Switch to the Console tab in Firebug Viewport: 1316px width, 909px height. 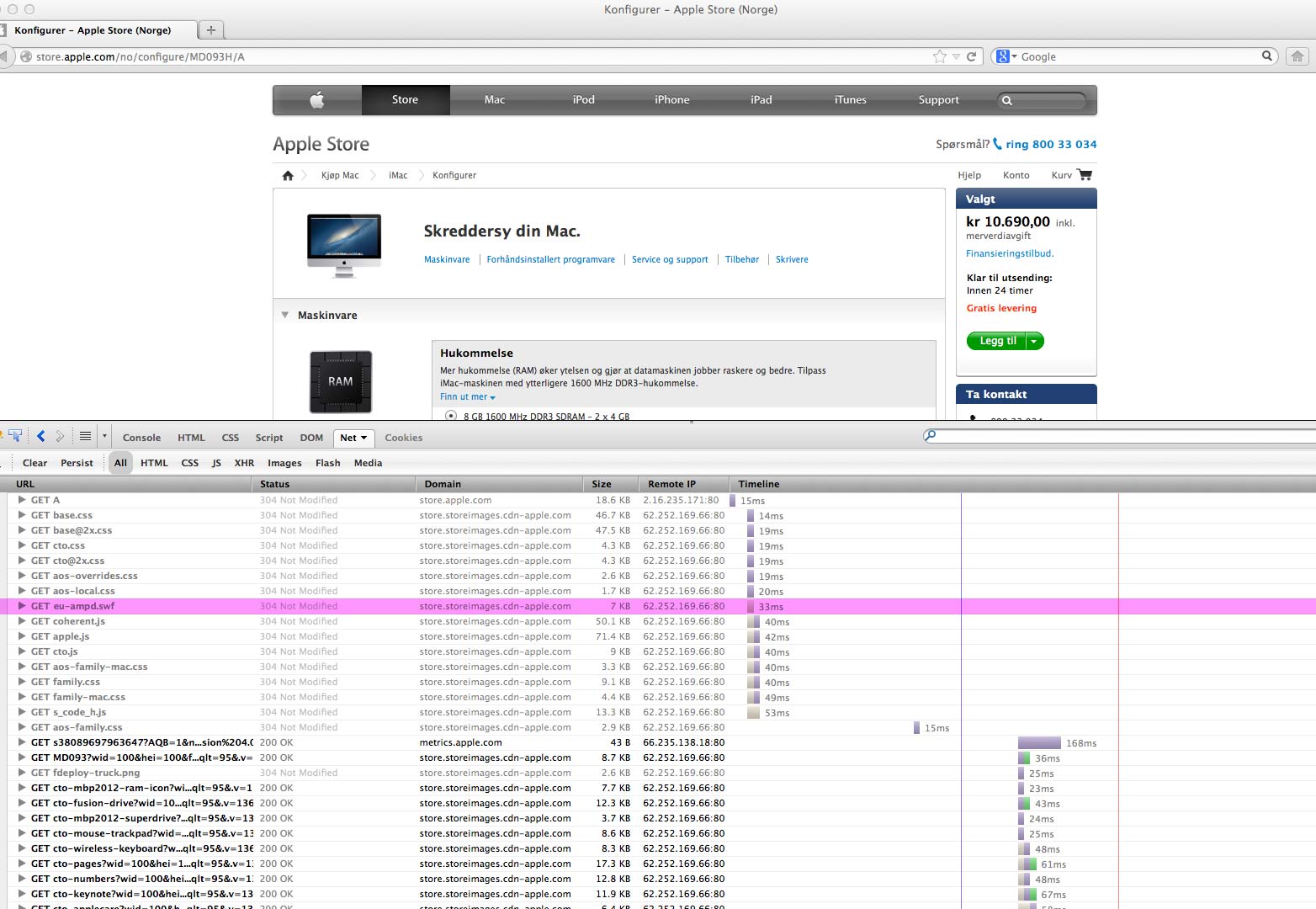tap(141, 438)
